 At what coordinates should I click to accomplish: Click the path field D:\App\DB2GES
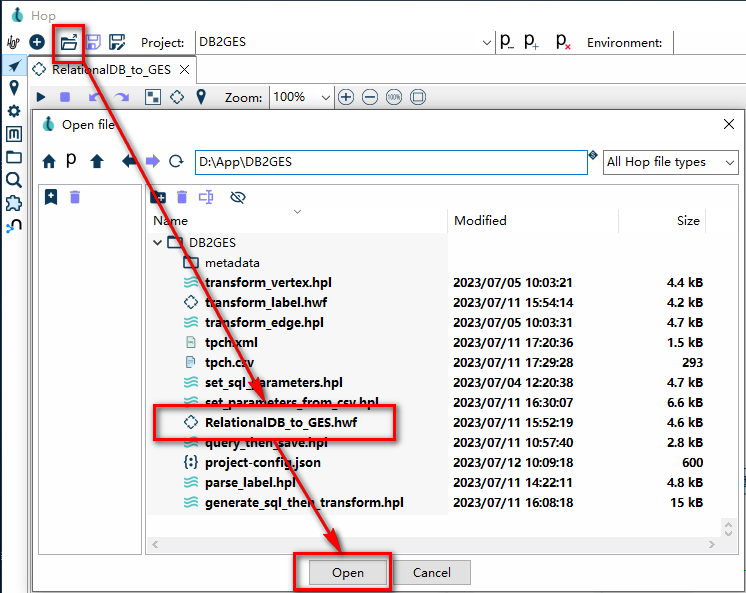pos(391,162)
